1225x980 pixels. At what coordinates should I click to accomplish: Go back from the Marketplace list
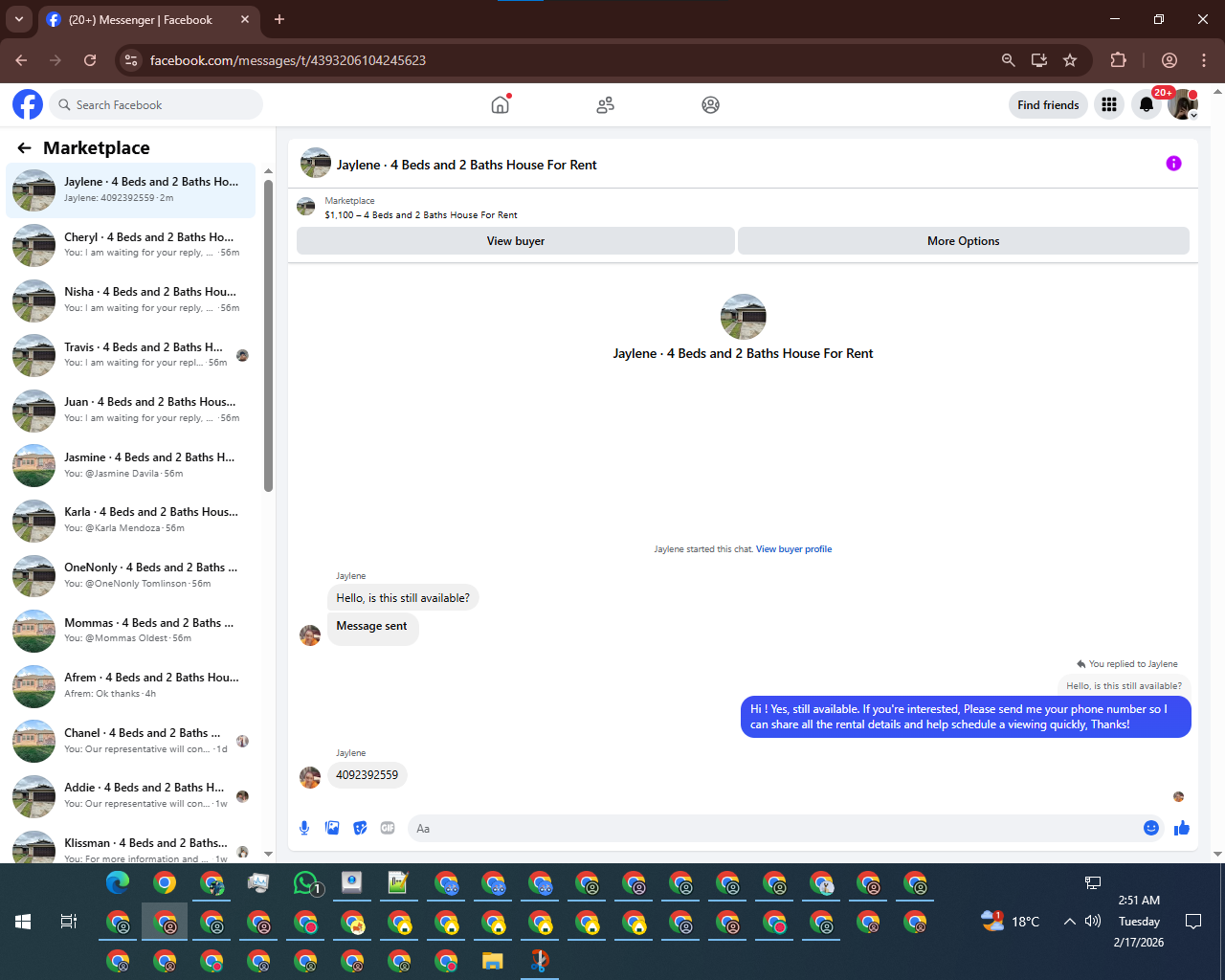tap(25, 148)
